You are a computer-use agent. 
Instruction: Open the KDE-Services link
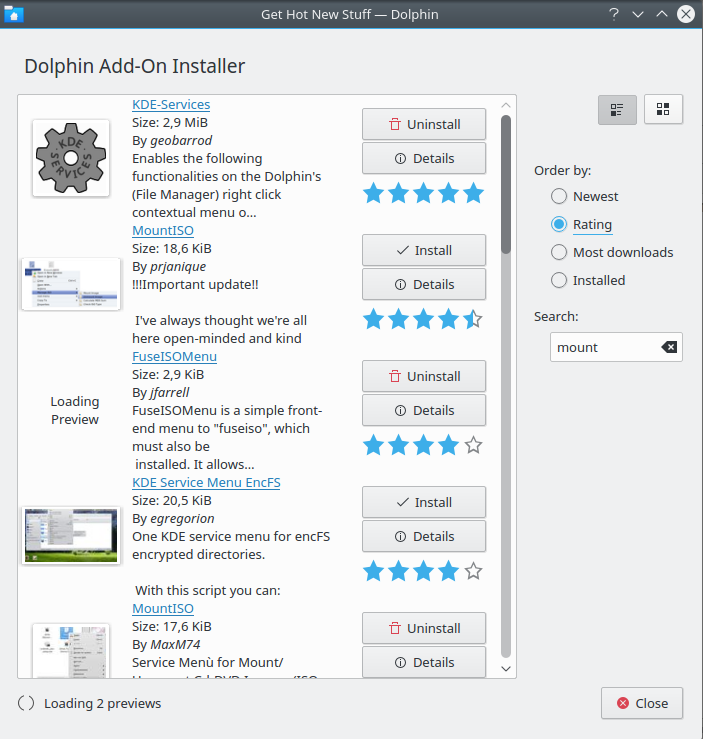pyautogui.click(x=171, y=105)
